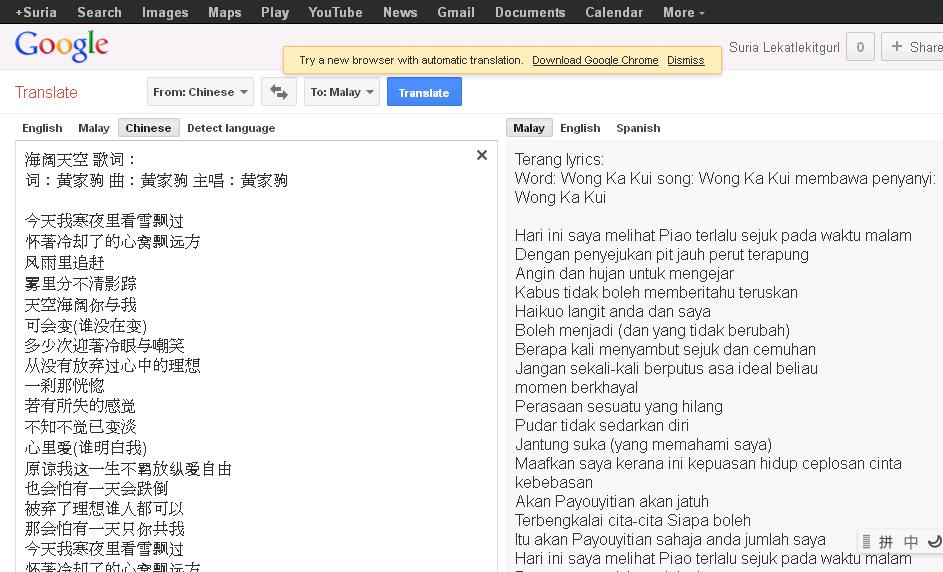Image resolution: width=943 pixels, height=572 pixels.
Task: Click the IME 中 Chinese mode icon
Action: click(x=911, y=542)
